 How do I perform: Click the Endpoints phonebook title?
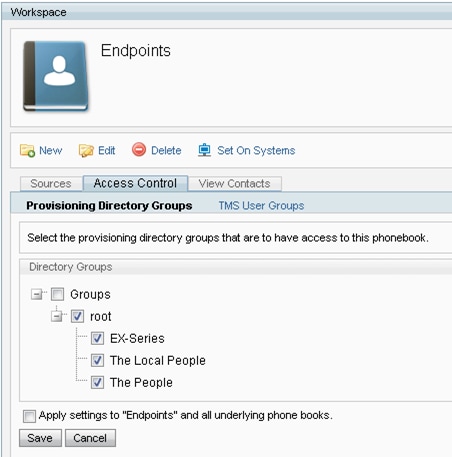pyautogui.click(x=136, y=51)
